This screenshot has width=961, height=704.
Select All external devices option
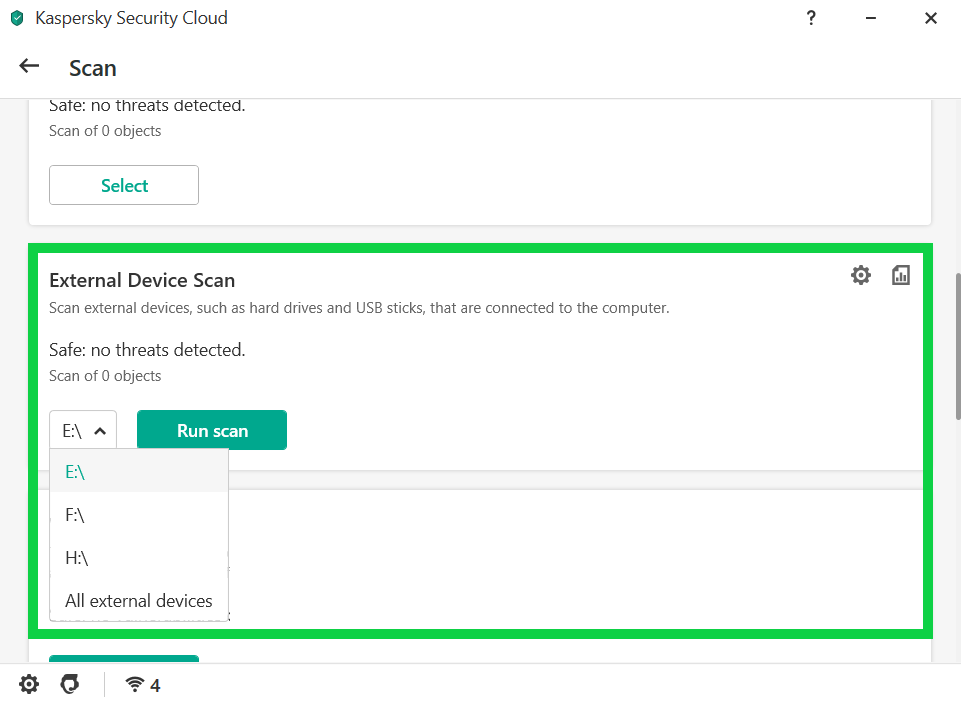[x=139, y=601]
